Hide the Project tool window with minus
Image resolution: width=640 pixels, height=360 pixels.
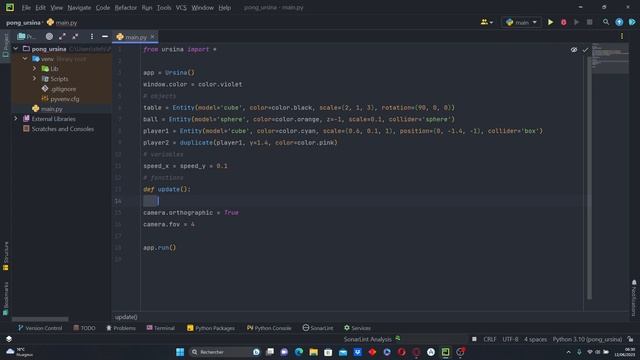(104, 36)
